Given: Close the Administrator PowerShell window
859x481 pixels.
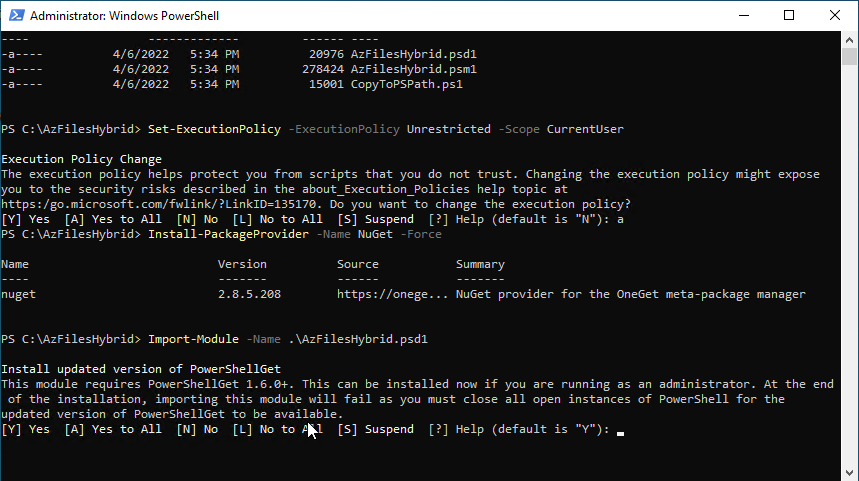Looking at the screenshot, I should point(835,16).
